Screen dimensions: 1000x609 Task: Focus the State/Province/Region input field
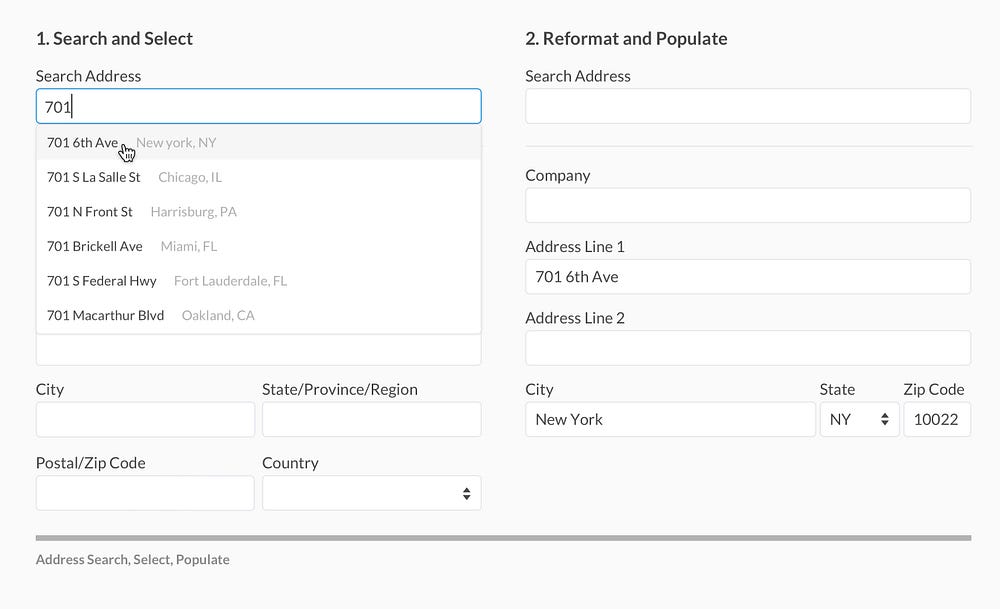[x=371, y=420]
